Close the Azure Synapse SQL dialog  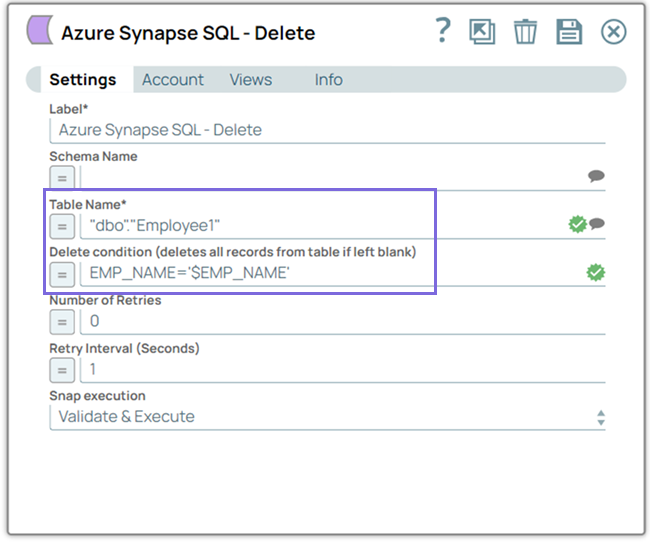614,32
